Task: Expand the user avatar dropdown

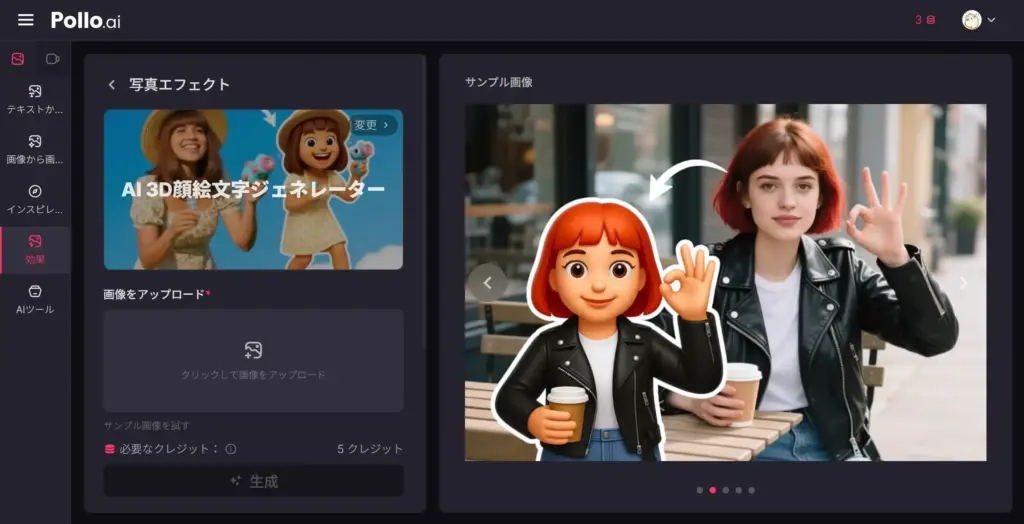Action: tap(979, 20)
